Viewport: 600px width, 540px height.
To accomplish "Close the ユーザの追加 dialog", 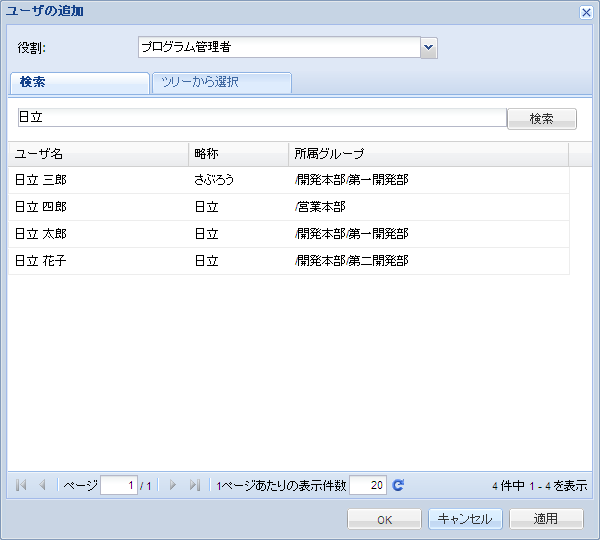I will pyautogui.click(x=586, y=13).
